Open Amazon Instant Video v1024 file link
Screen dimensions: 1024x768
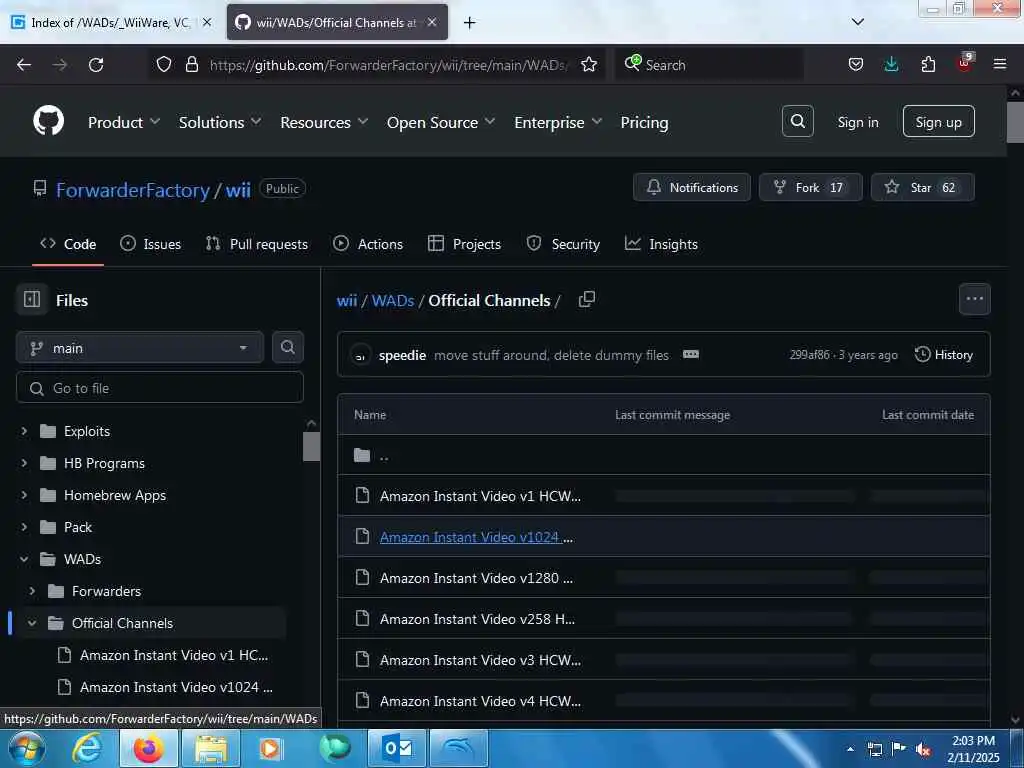476,537
